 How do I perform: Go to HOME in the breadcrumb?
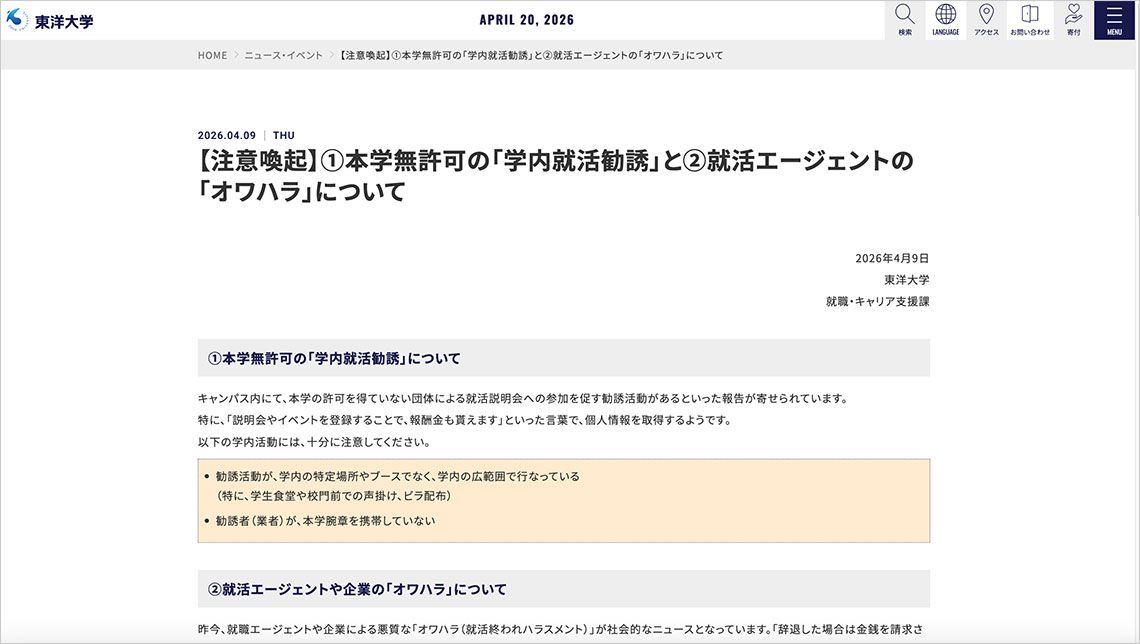(x=212, y=55)
